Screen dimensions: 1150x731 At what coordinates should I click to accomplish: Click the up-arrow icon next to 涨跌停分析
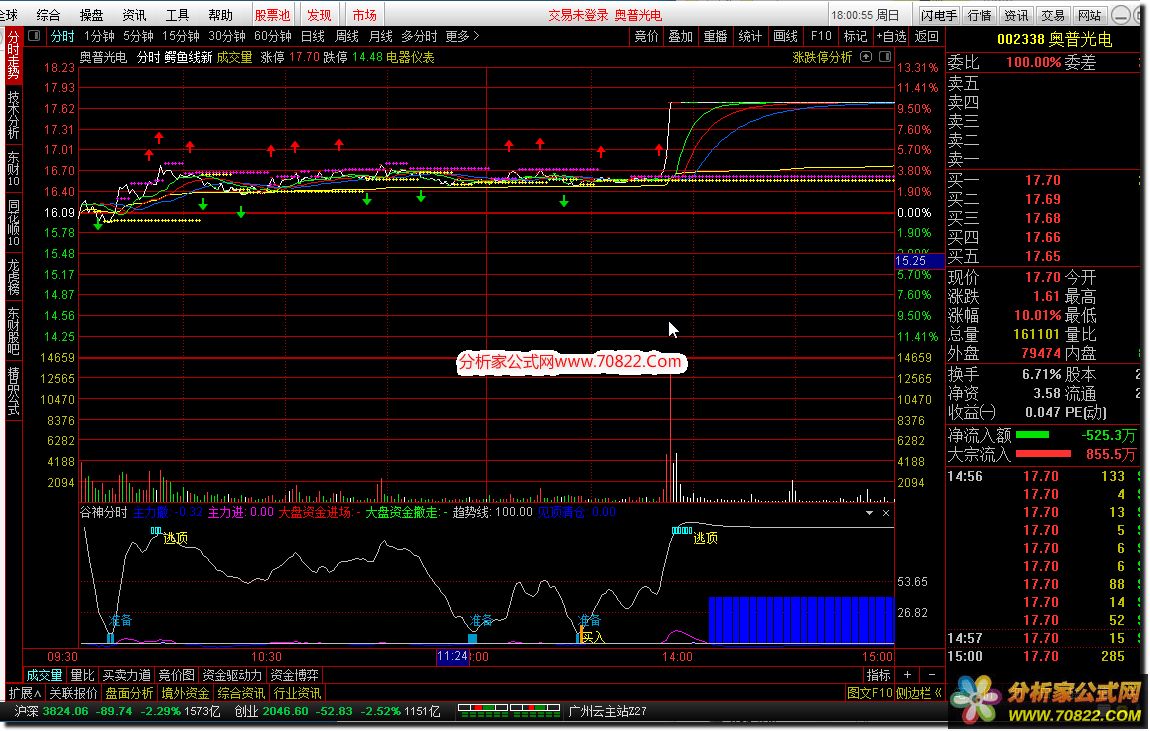point(865,56)
